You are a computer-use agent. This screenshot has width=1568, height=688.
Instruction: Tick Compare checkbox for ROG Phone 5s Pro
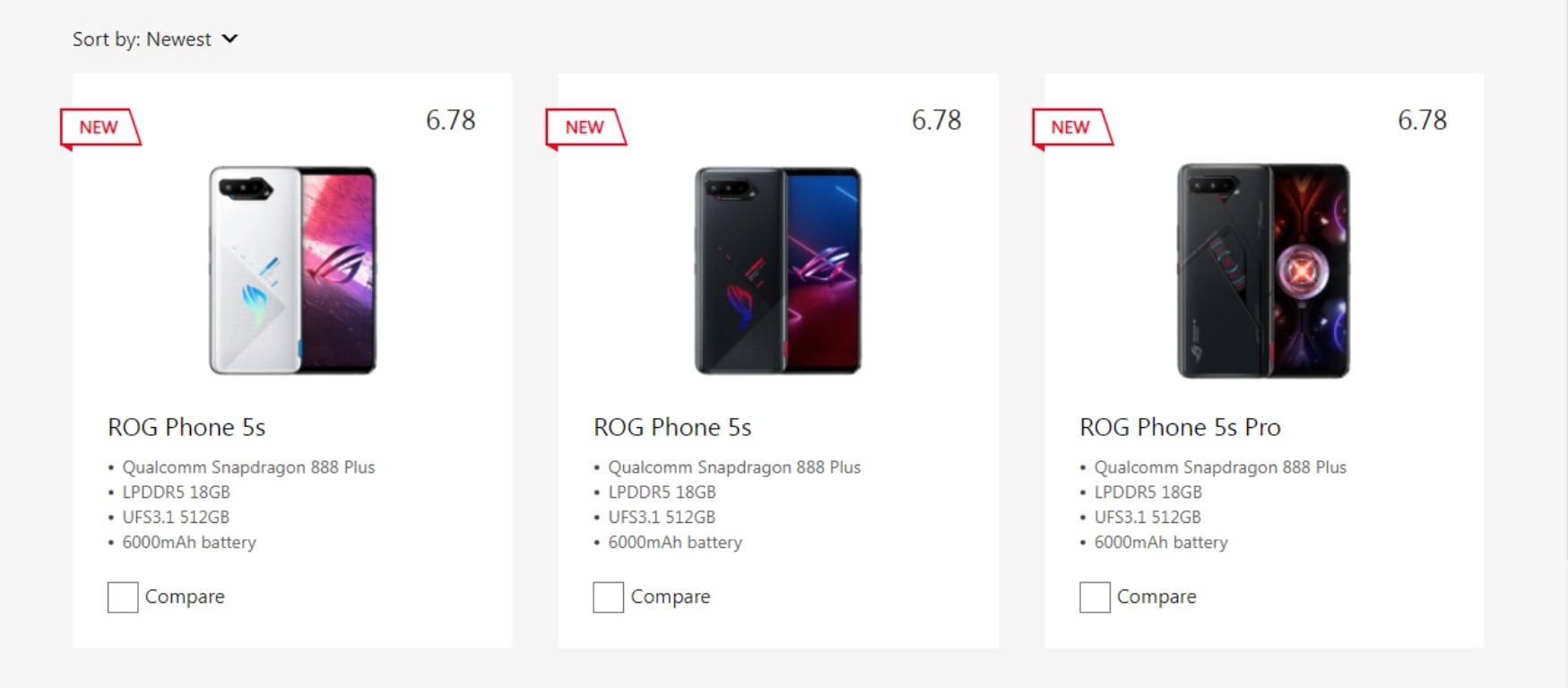click(1095, 597)
